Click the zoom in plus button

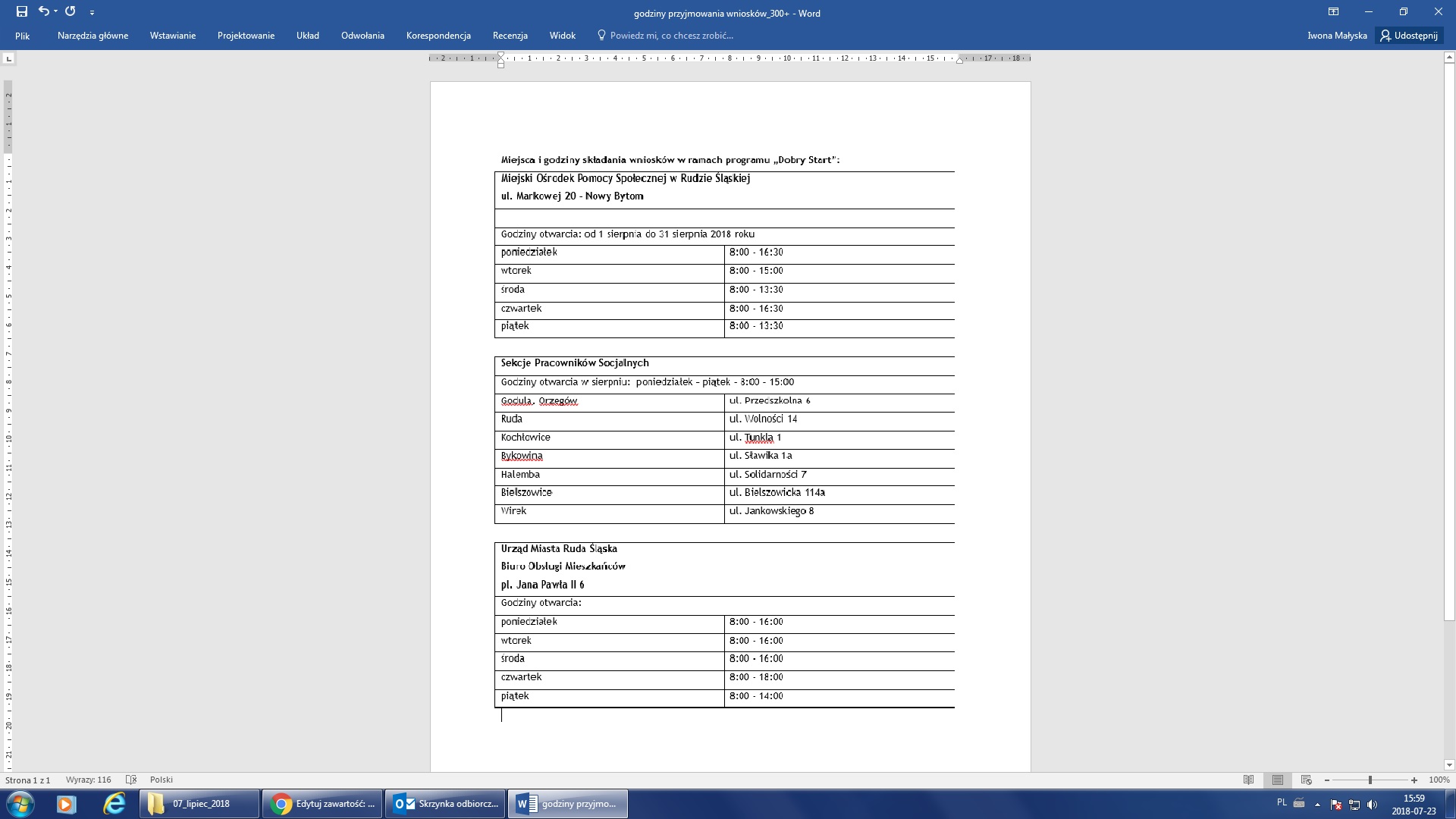(1414, 780)
